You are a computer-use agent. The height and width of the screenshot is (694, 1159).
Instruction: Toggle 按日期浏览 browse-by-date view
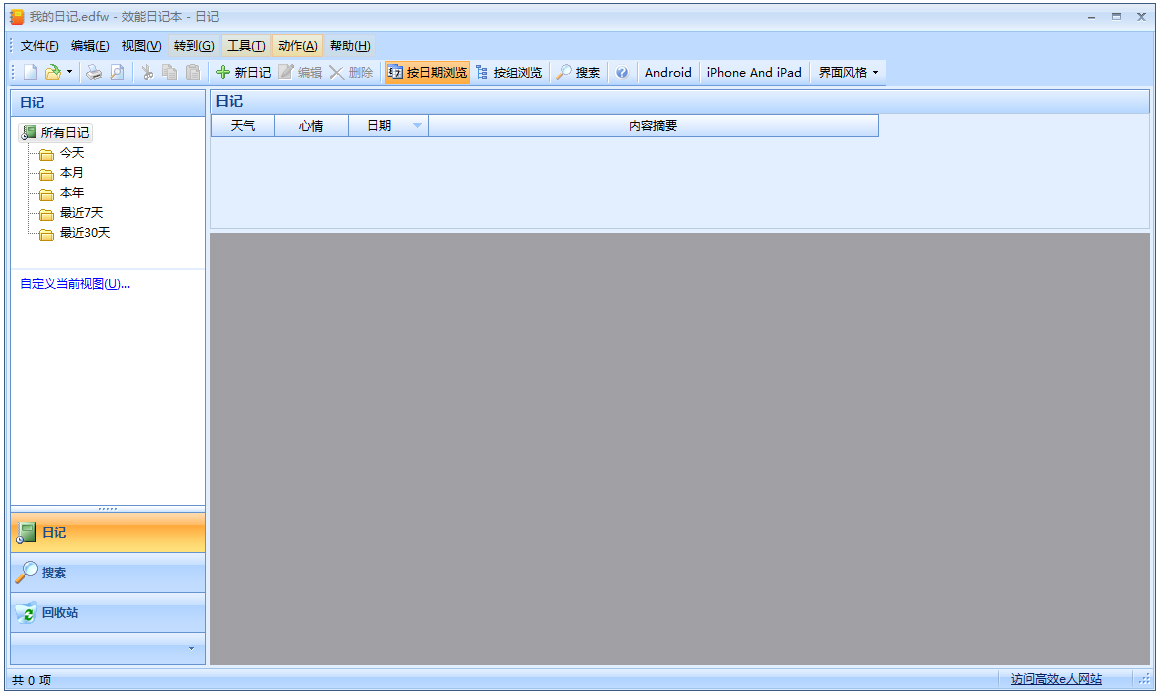(x=427, y=72)
